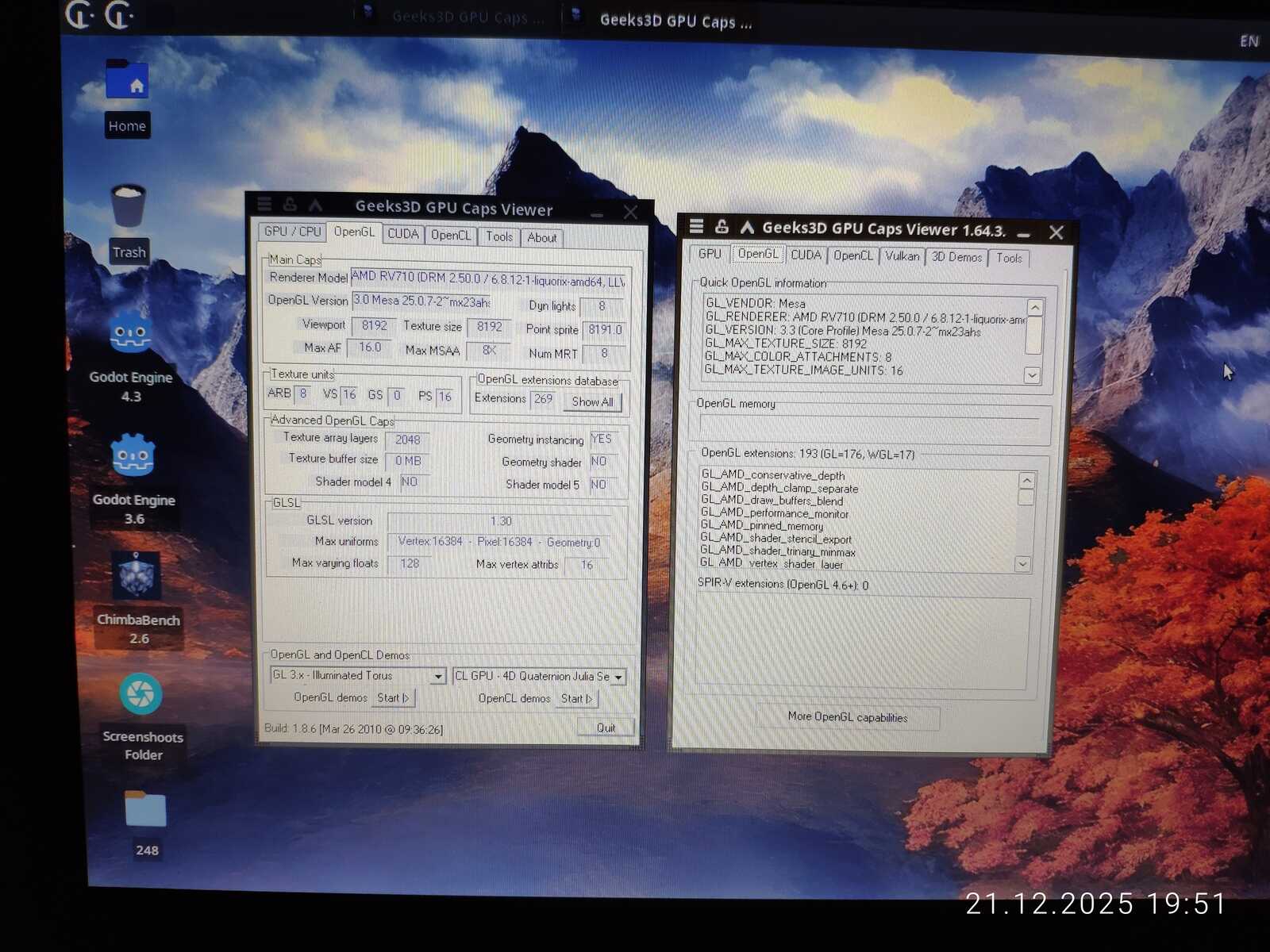Click up arrow of OpenGL extensions list scrollbar
This screenshot has height=952, width=1270.
coord(1026,481)
